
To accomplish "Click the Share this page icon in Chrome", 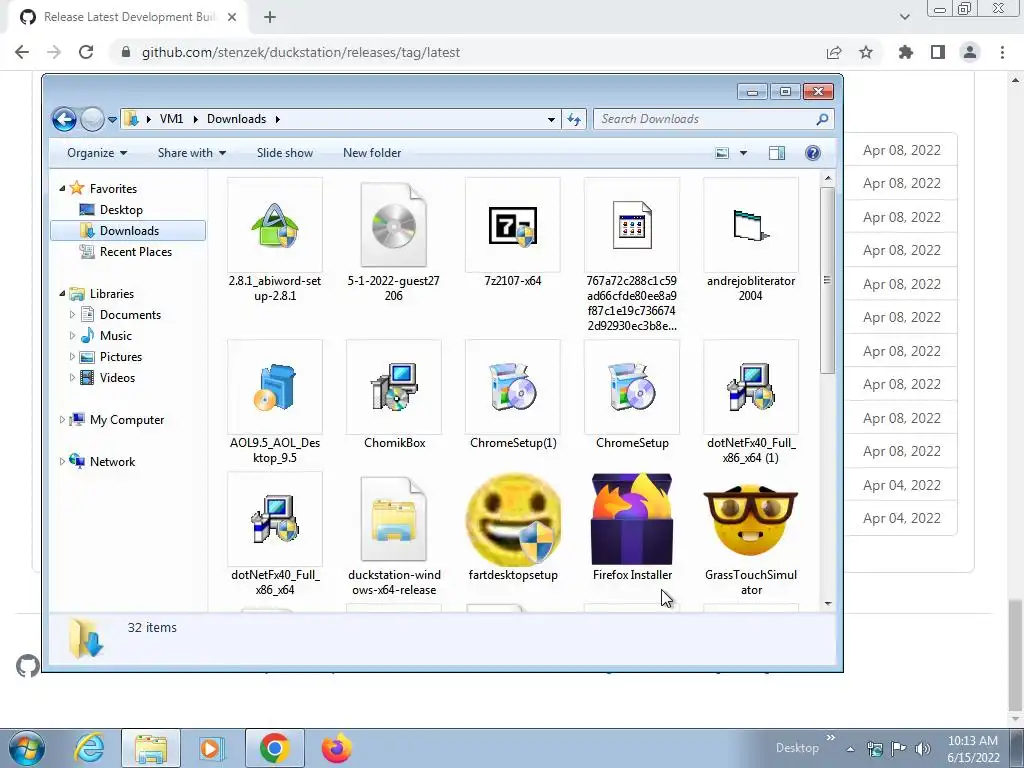I will tap(834, 52).
